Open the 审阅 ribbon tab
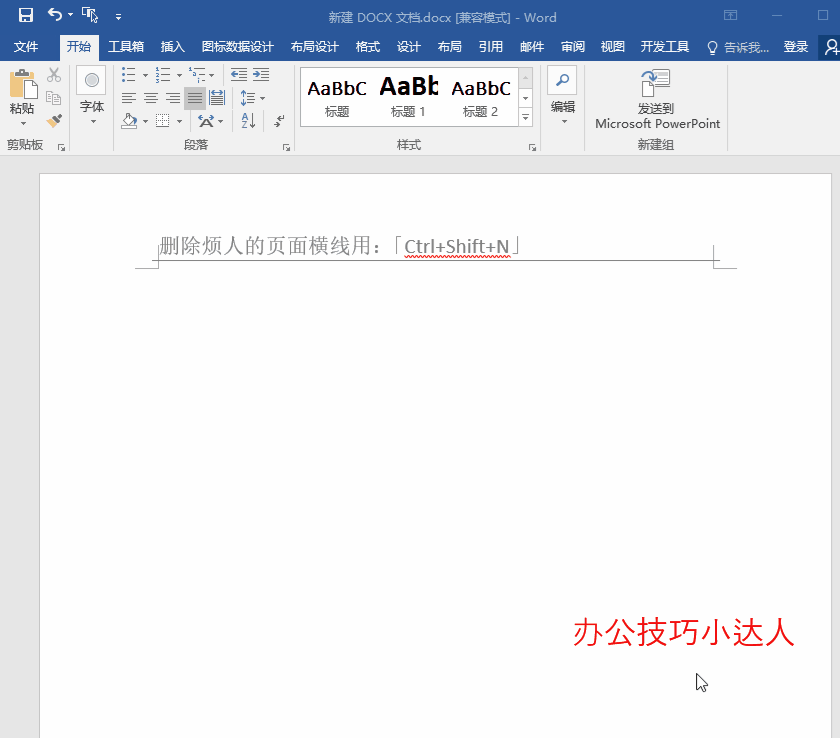Image resolution: width=840 pixels, height=738 pixels. click(x=572, y=46)
